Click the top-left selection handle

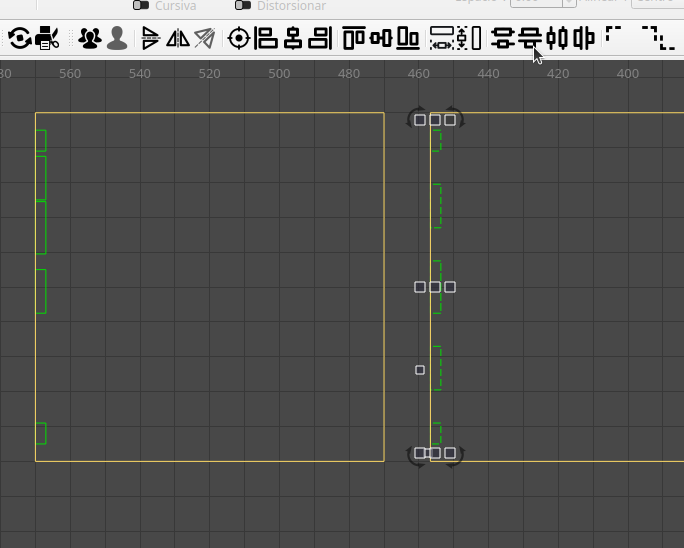click(420, 120)
